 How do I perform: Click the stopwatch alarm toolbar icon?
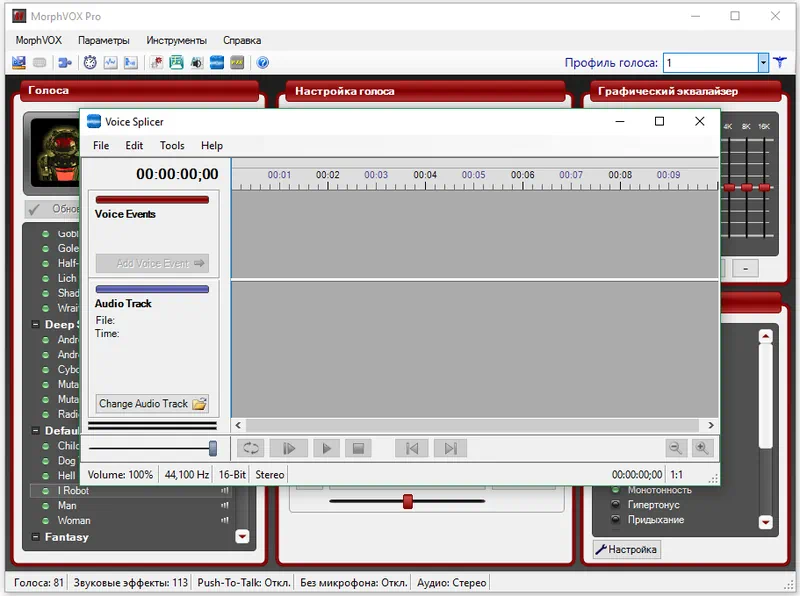(x=90, y=63)
